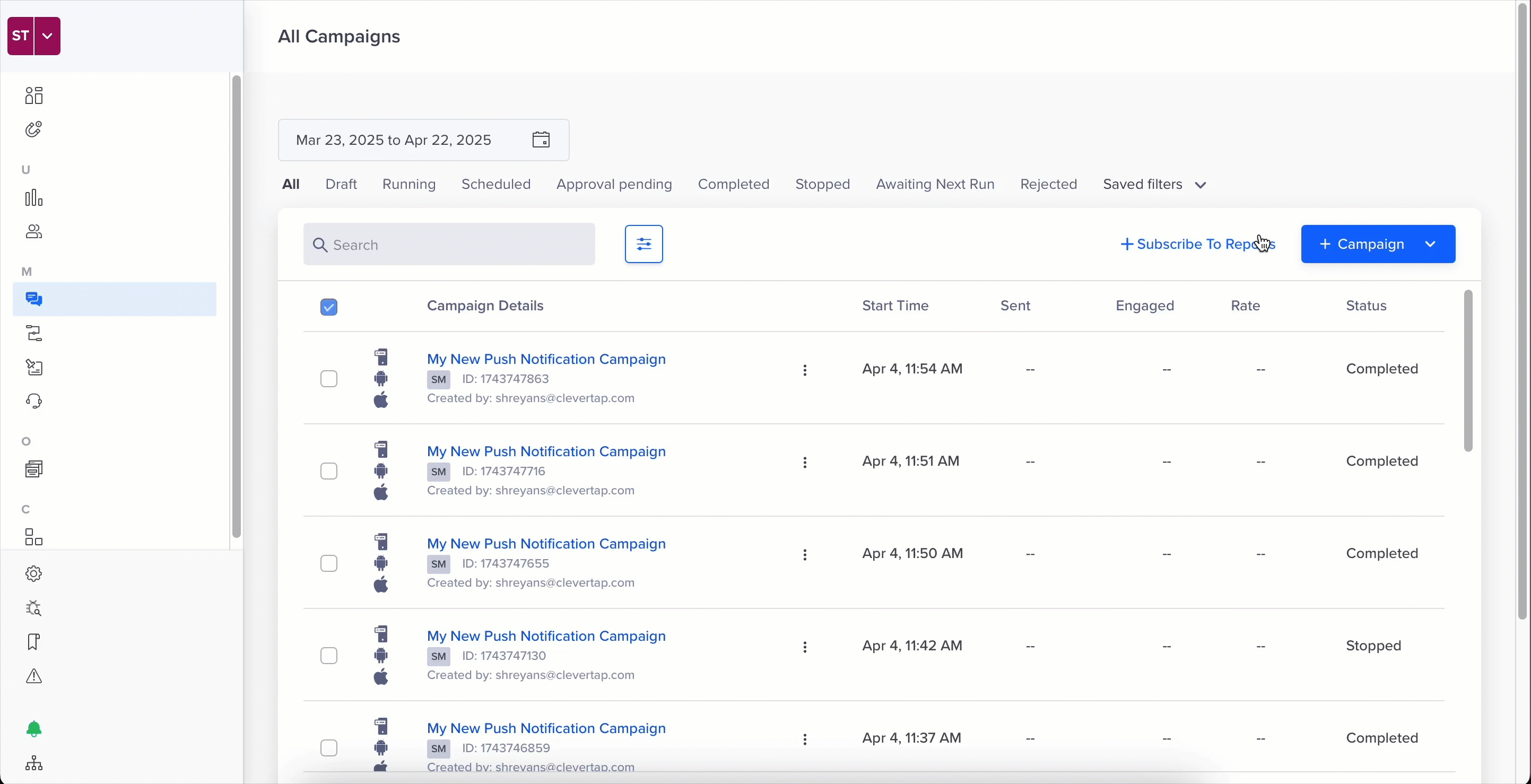1531x784 pixels.
Task: Open the organization hierarchy sidebar icon
Action: pos(34,763)
